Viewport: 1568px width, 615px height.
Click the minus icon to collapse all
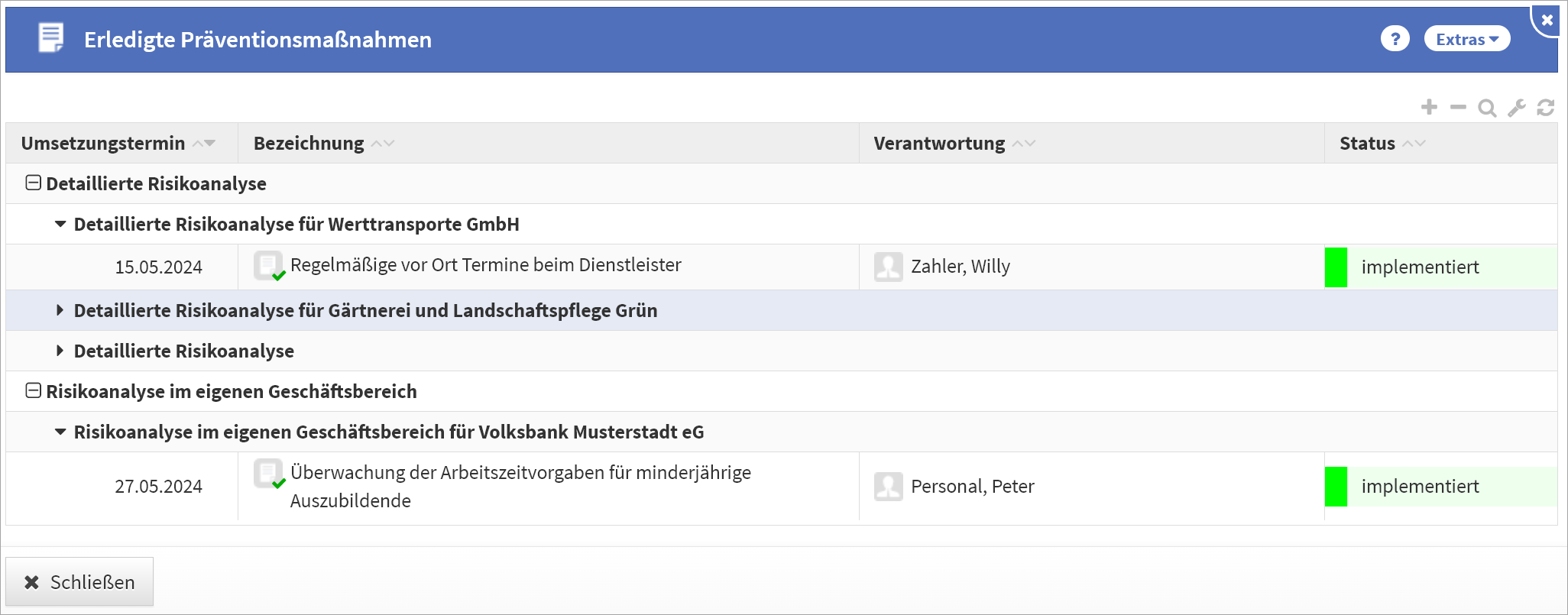coord(1458,108)
